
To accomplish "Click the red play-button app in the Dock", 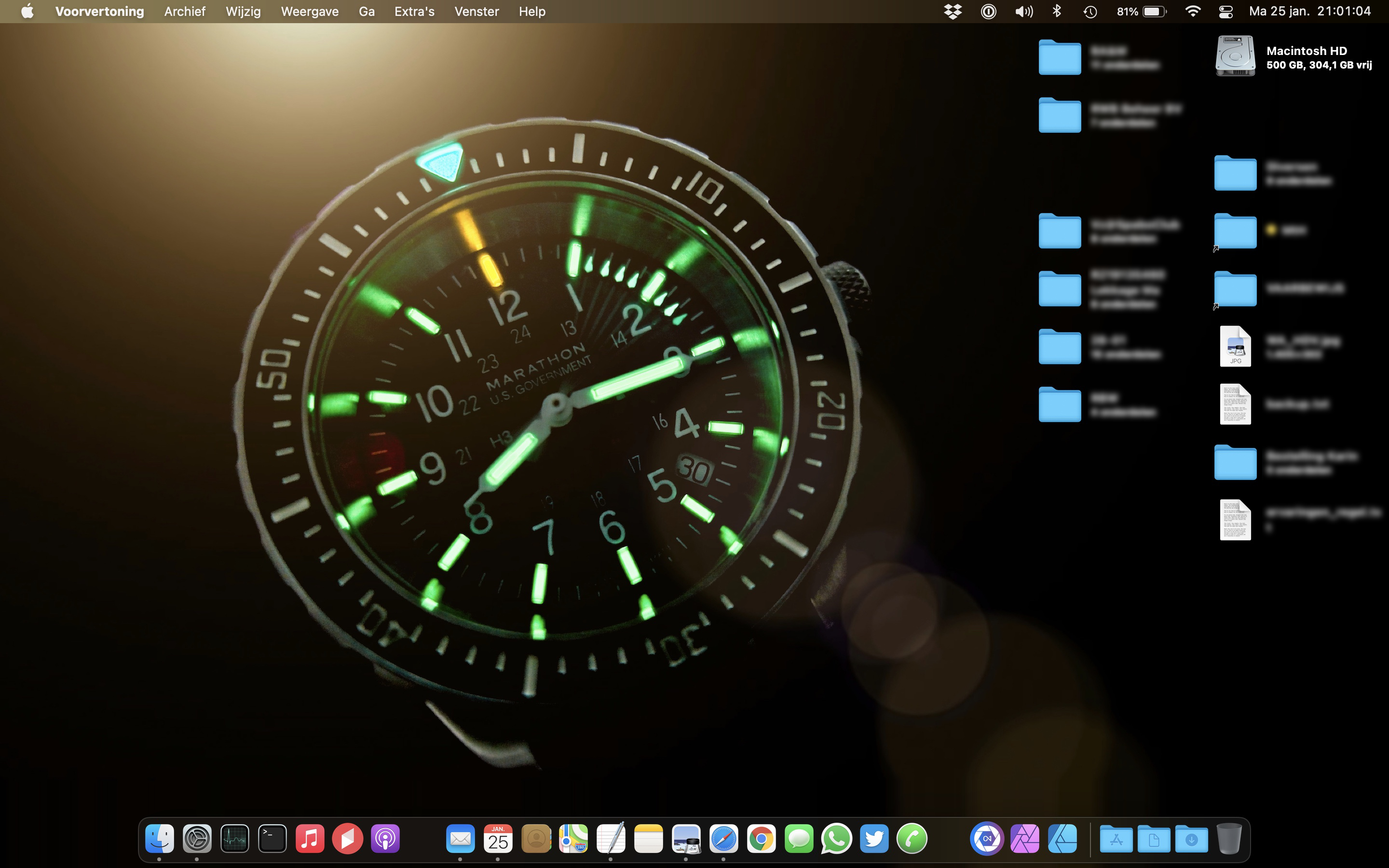I will [x=348, y=839].
